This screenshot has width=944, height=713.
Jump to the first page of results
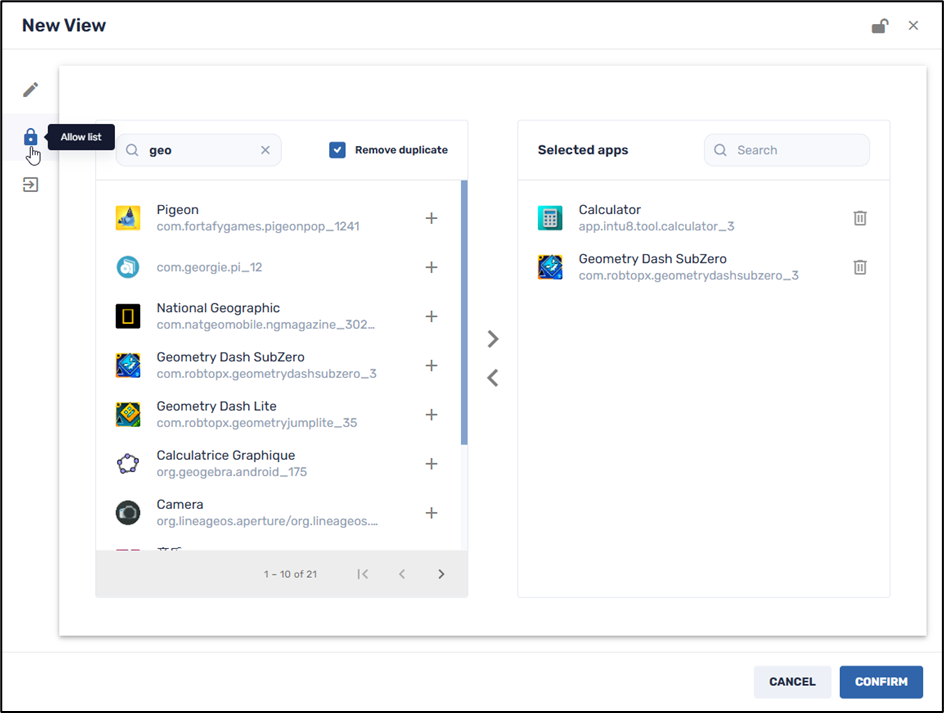coord(363,574)
